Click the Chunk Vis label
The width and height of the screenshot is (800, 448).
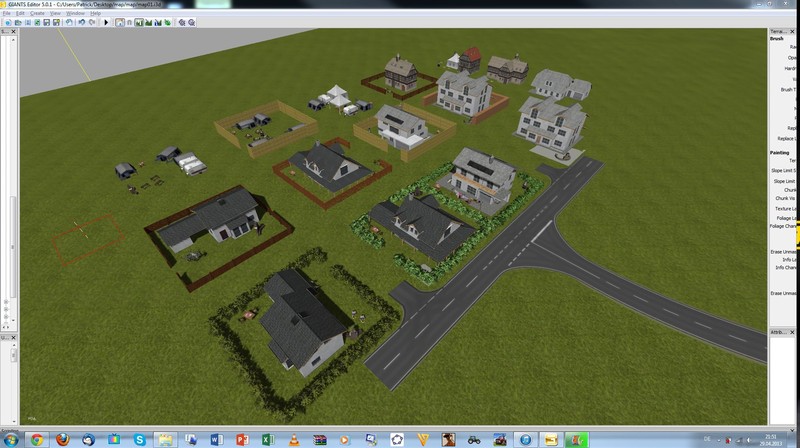tap(785, 198)
